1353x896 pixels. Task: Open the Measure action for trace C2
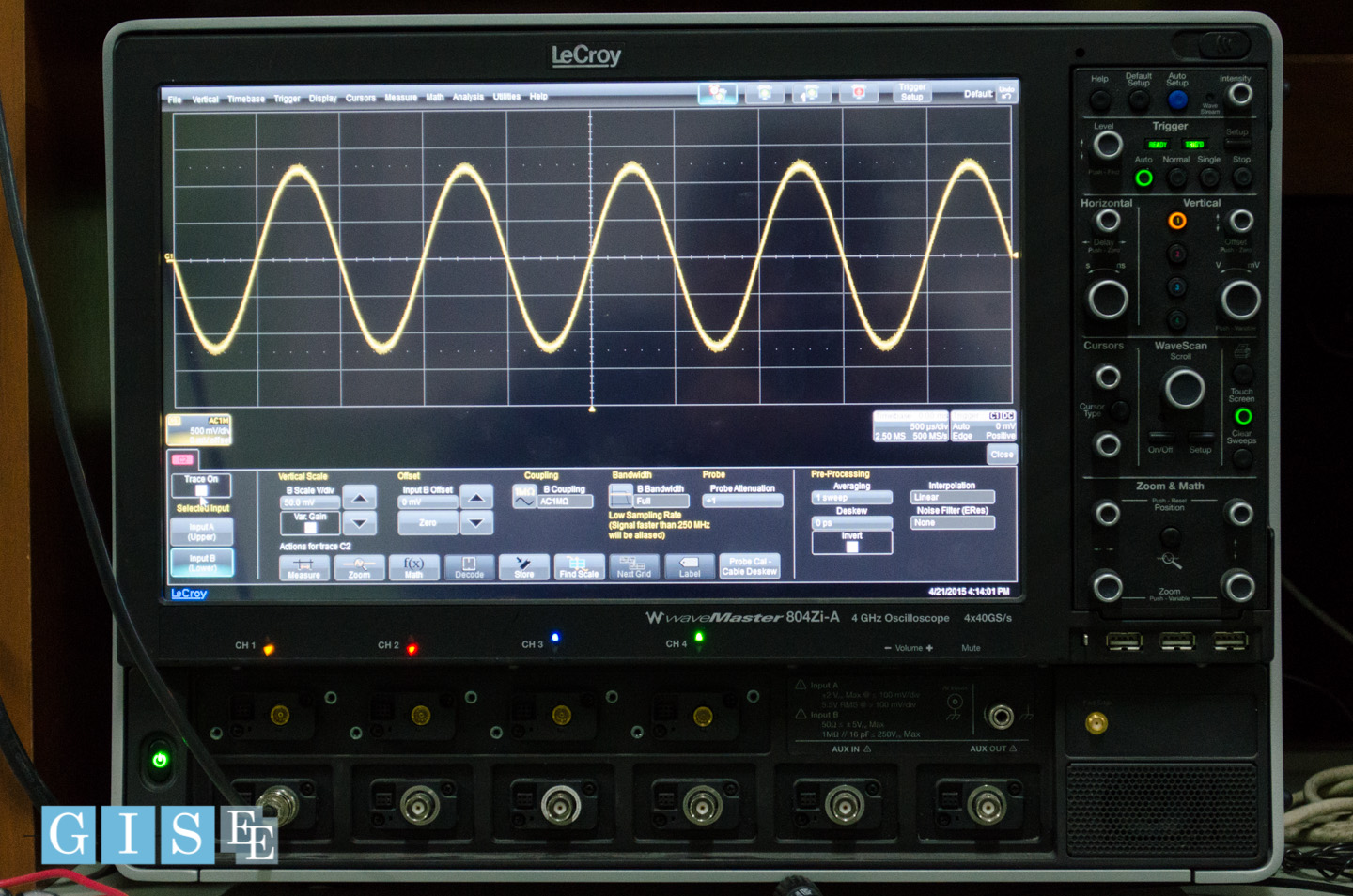pyautogui.click(x=303, y=567)
